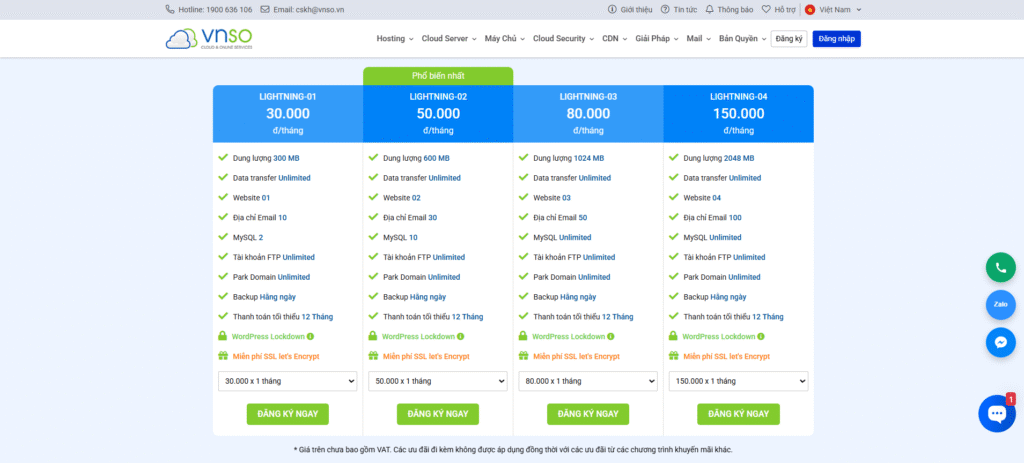The height and width of the screenshot is (463, 1024).
Task: Click the green phone call floating icon
Action: pos(1000,268)
